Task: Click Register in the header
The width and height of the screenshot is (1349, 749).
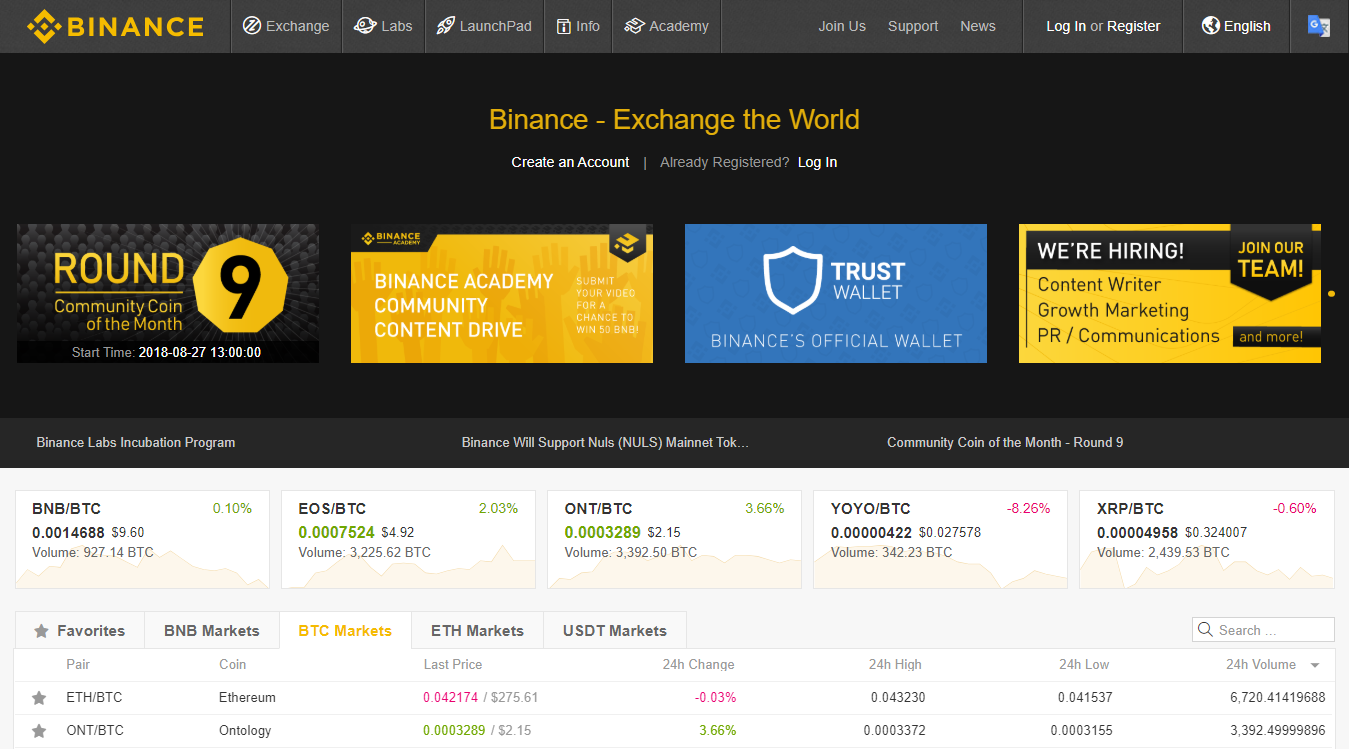Action: (1134, 26)
